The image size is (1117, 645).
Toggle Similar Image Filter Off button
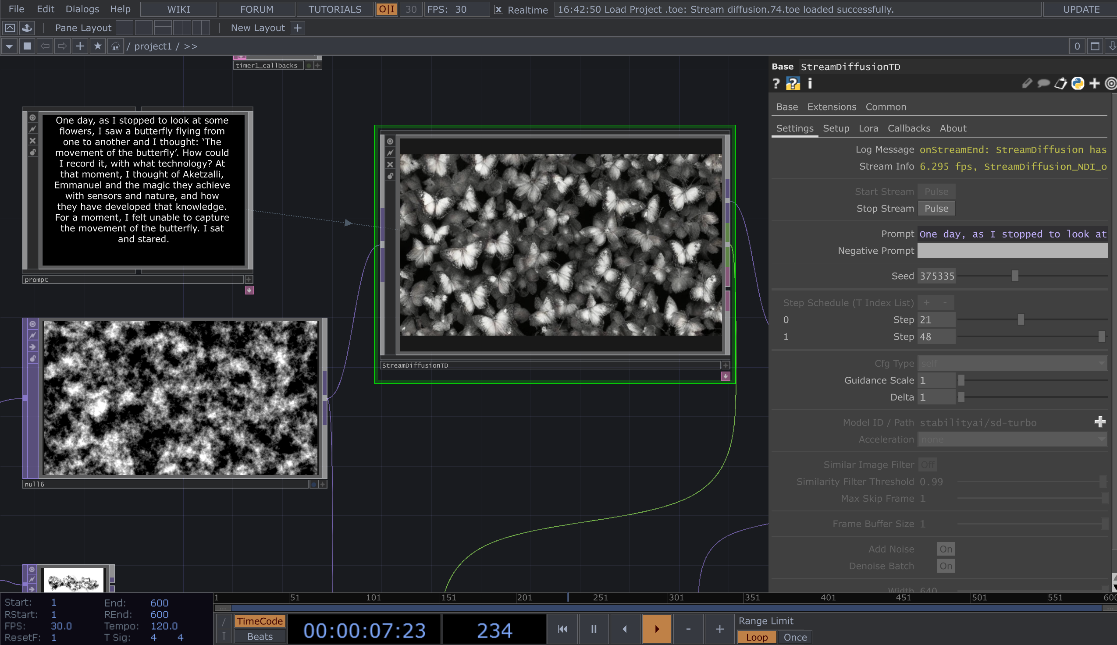click(x=928, y=465)
